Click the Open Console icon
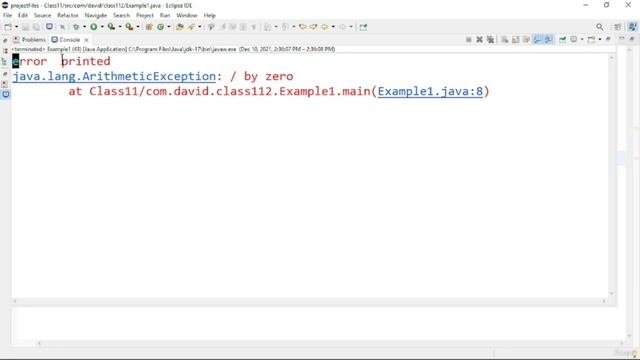640x360 pixels. point(591,40)
